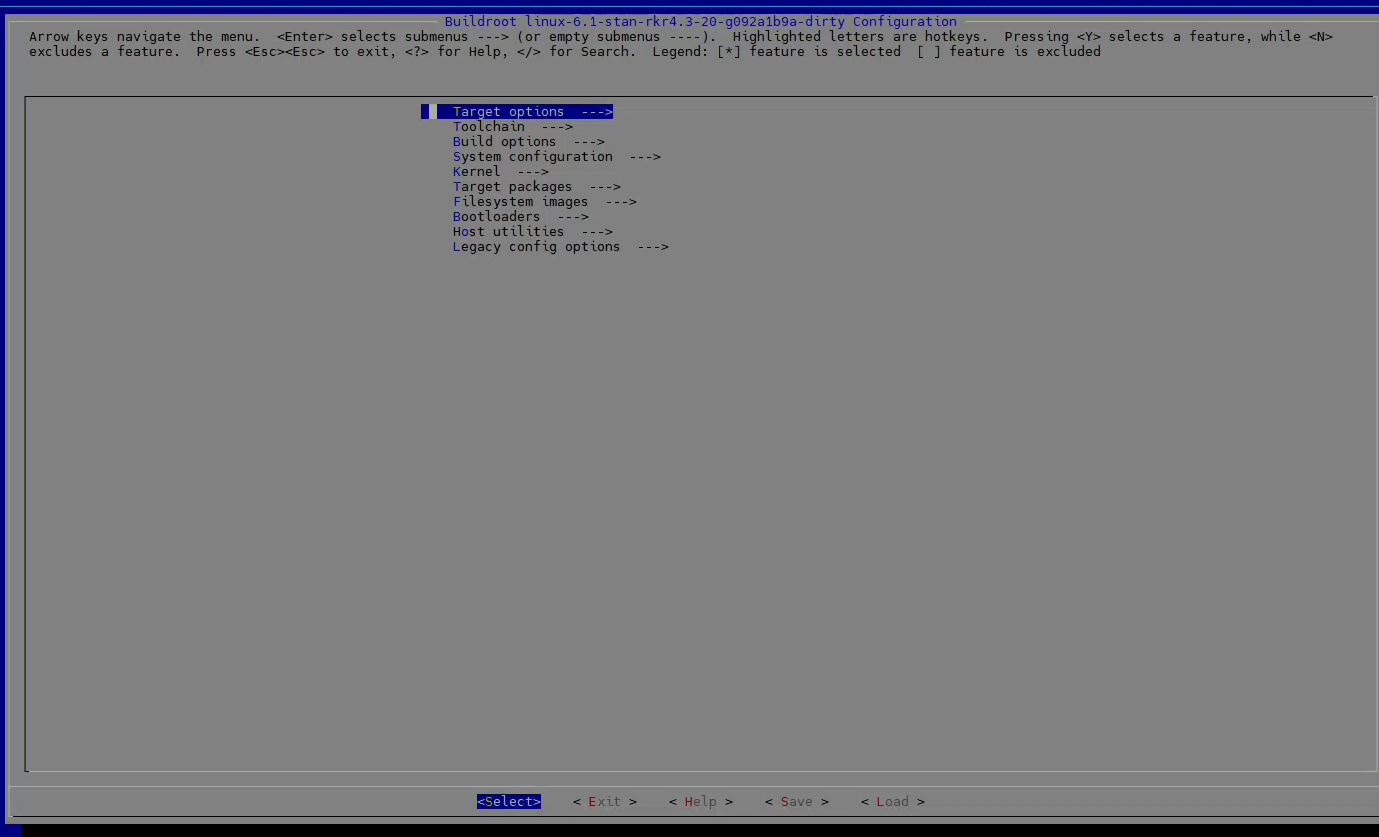Open Filesystem images submenu

[545, 202]
